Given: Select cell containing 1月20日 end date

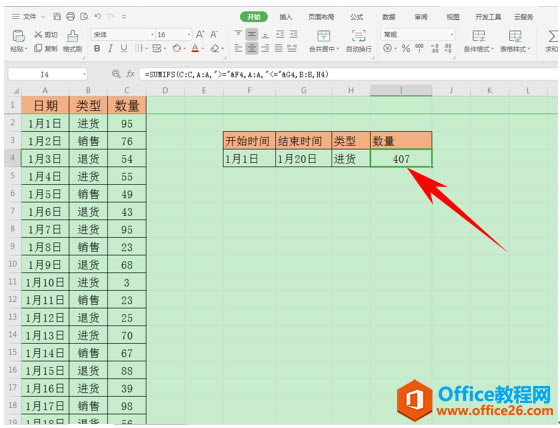Looking at the screenshot, I should click(x=304, y=159).
